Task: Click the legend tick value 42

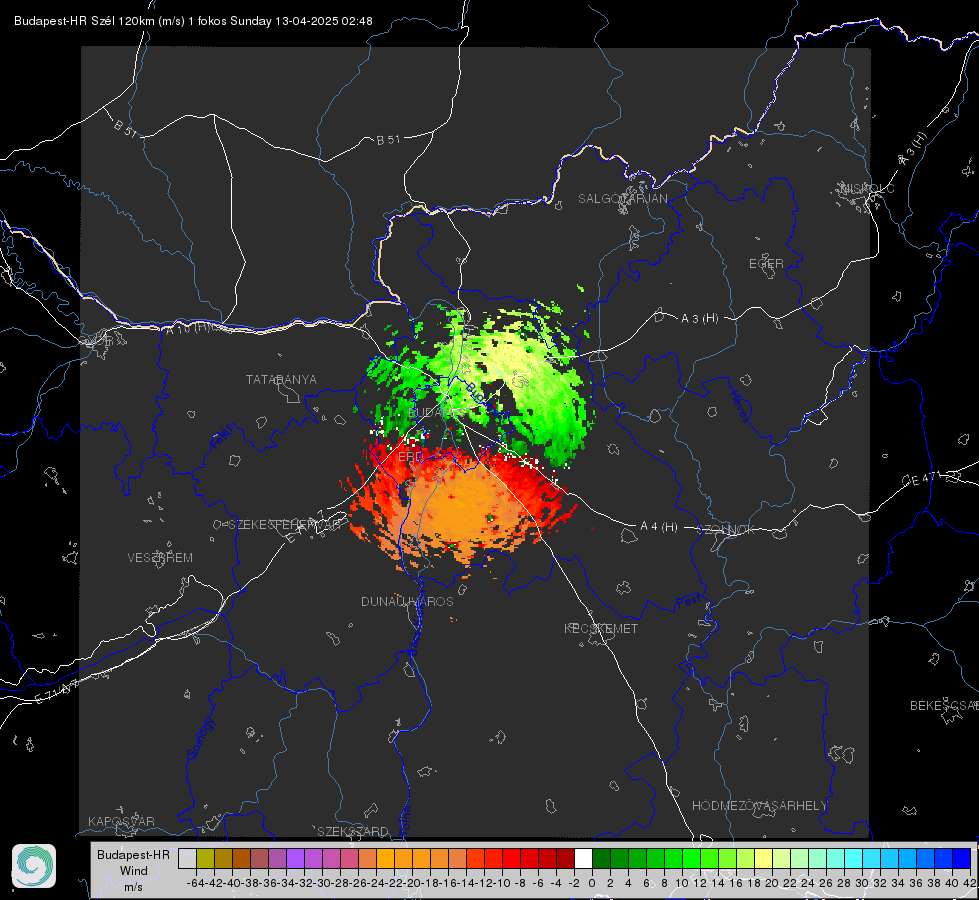Action: 970,883
